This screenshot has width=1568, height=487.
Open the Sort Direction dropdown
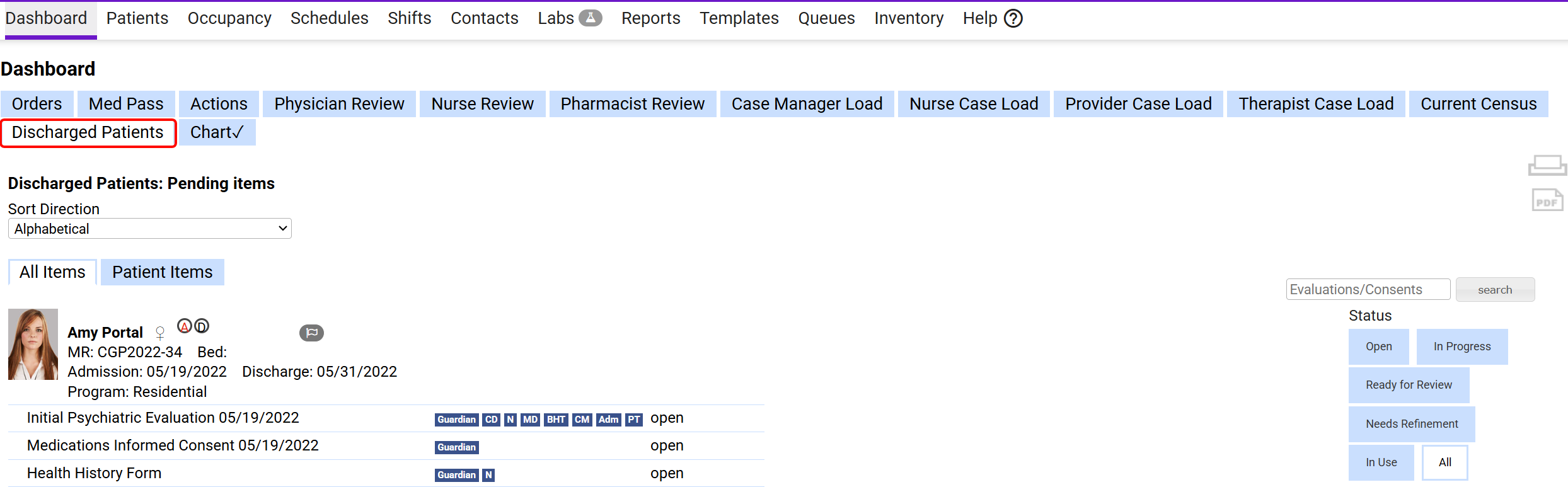pos(149,228)
